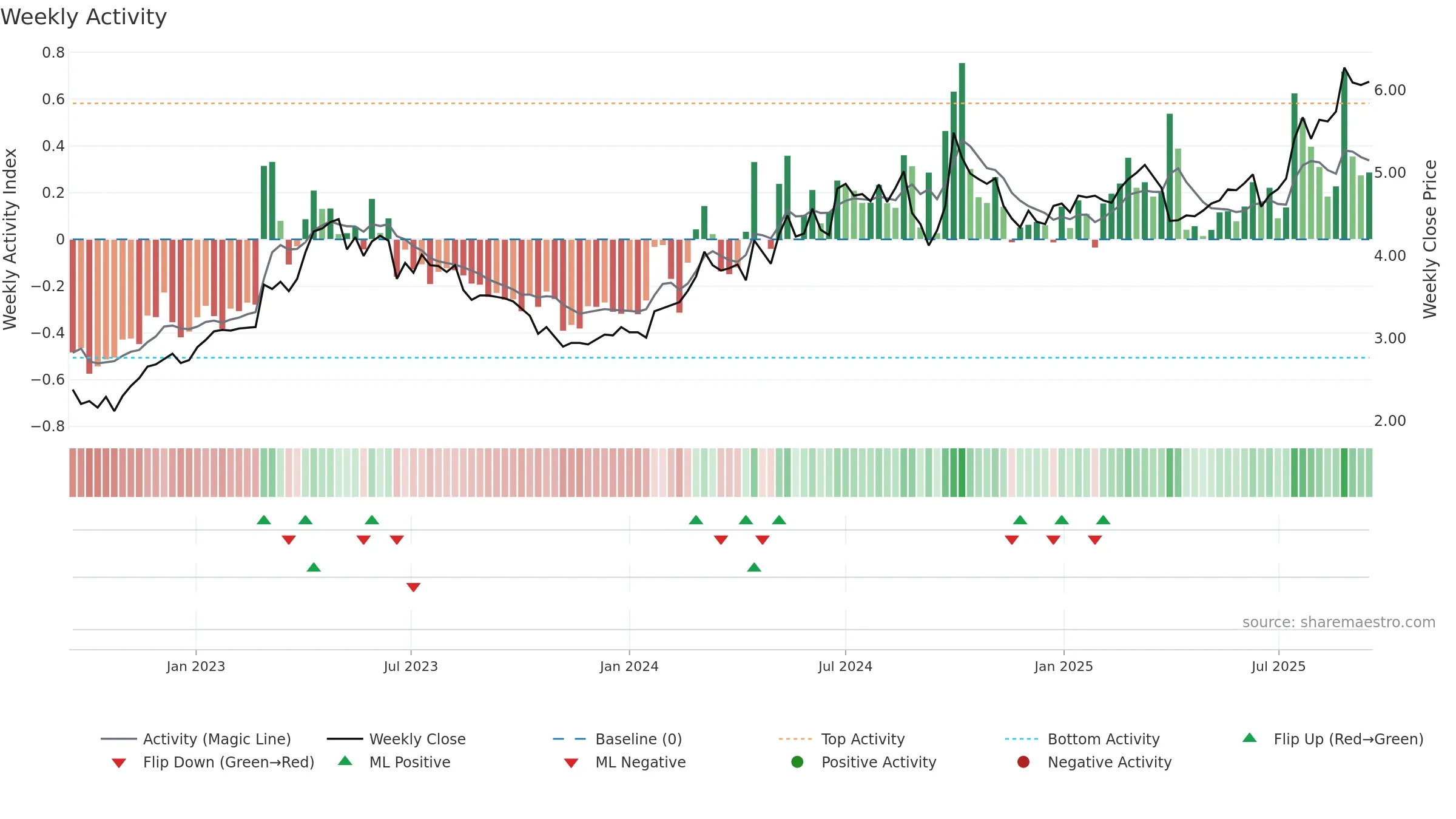Click the Flip Up (Red→Green) legend triangle
1456x819 pixels.
[1250, 738]
